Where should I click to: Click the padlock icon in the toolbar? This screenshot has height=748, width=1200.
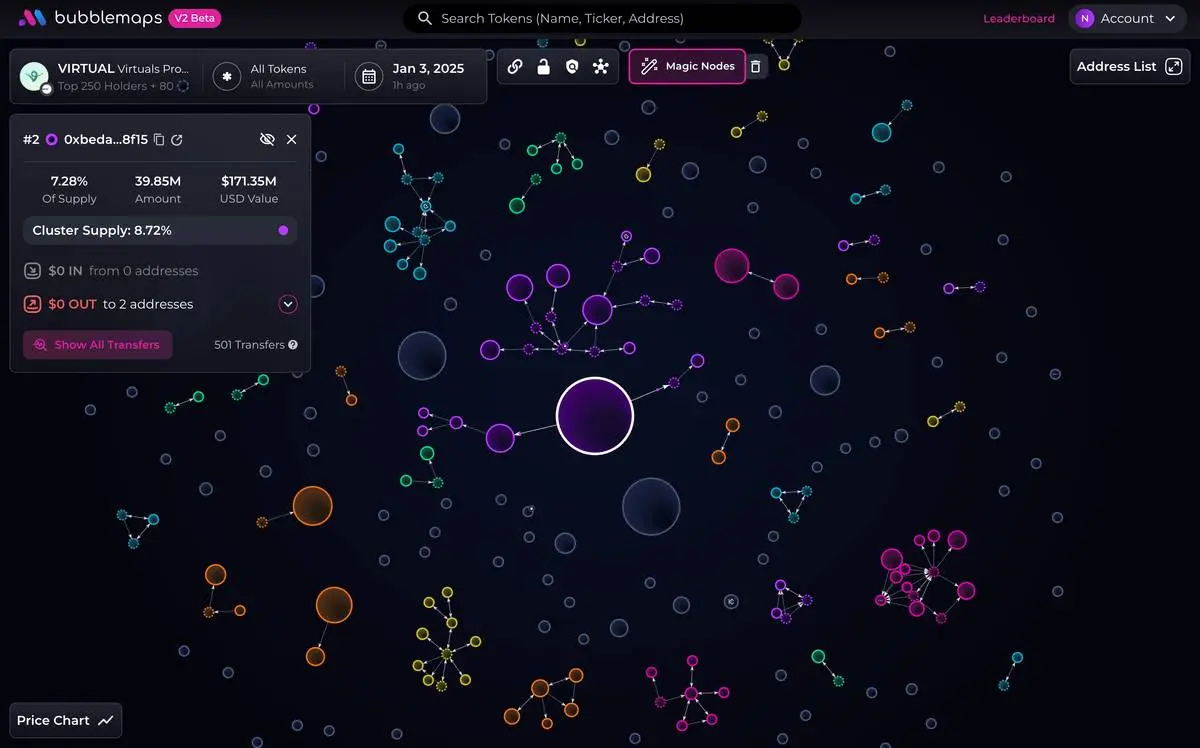click(x=543, y=67)
